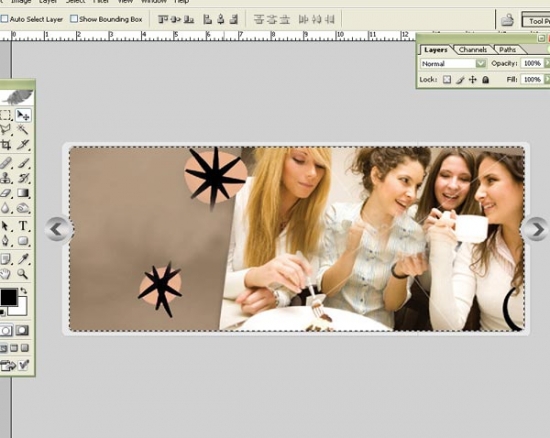Open the Fill slider arrow
Image resolution: width=550 pixels, height=438 pixels.
pyautogui.click(x=546, y=79)
